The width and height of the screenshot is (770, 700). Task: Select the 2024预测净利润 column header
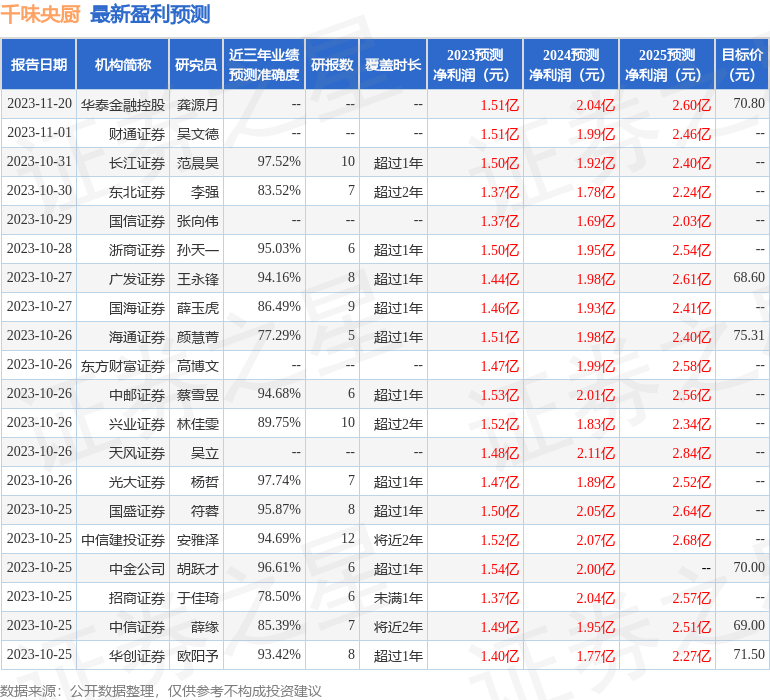tap(571, 64)
